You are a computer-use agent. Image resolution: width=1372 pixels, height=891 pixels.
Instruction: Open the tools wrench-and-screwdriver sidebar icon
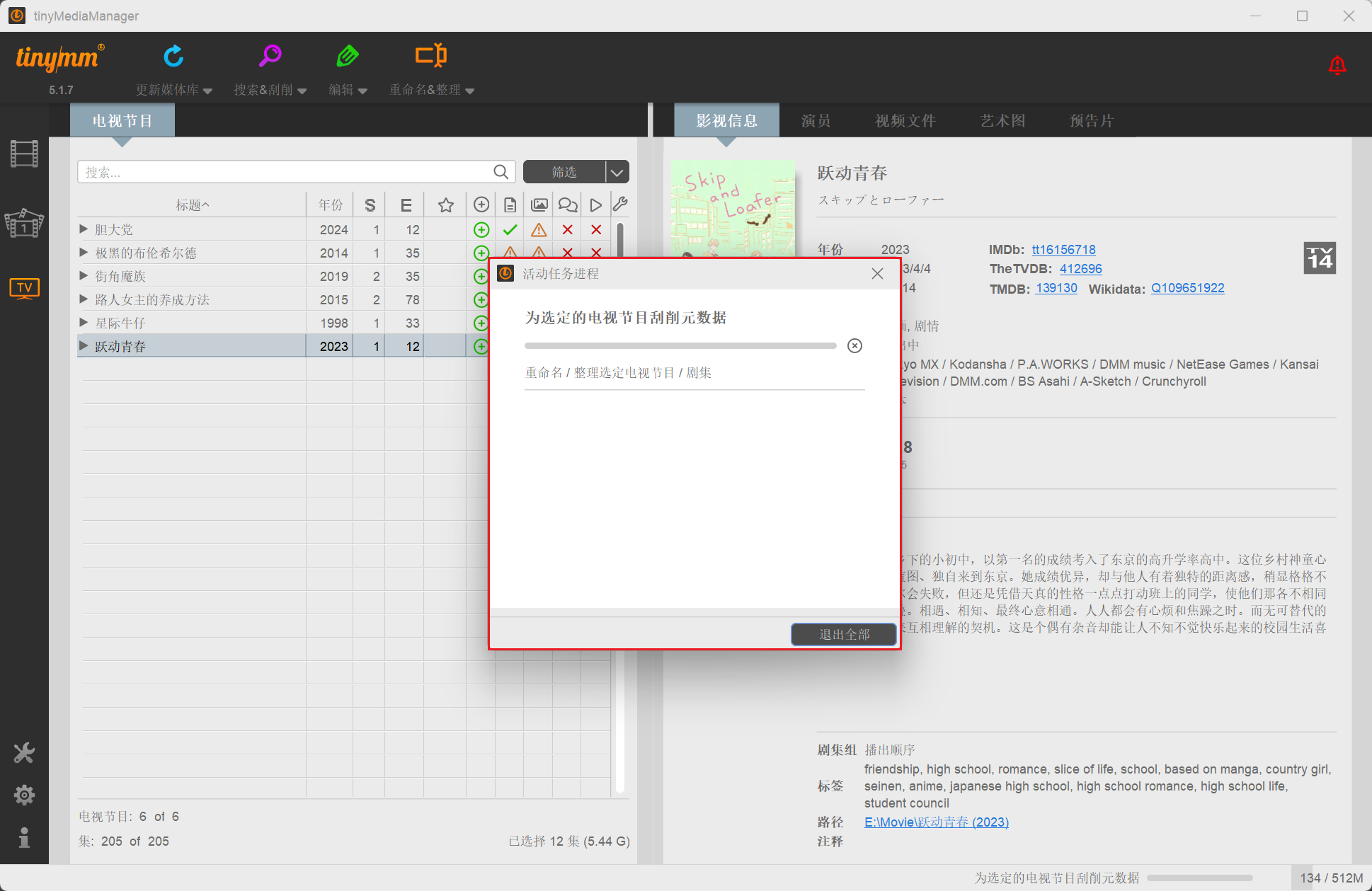(24, 753)
